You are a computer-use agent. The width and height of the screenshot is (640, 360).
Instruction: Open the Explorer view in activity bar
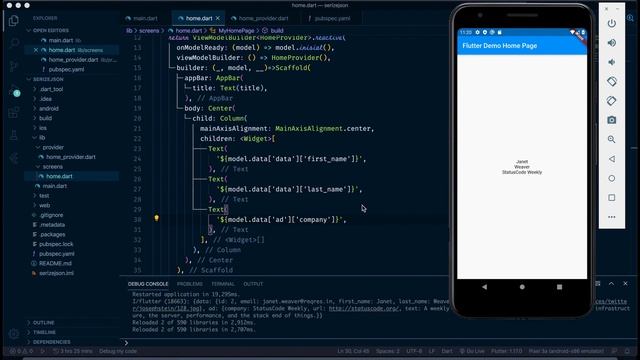(x=13, y=20)
